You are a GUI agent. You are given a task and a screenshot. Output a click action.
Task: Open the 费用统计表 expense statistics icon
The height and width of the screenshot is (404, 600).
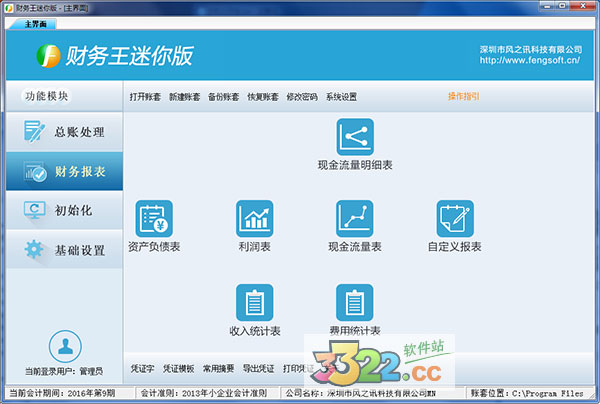point(355,302)
